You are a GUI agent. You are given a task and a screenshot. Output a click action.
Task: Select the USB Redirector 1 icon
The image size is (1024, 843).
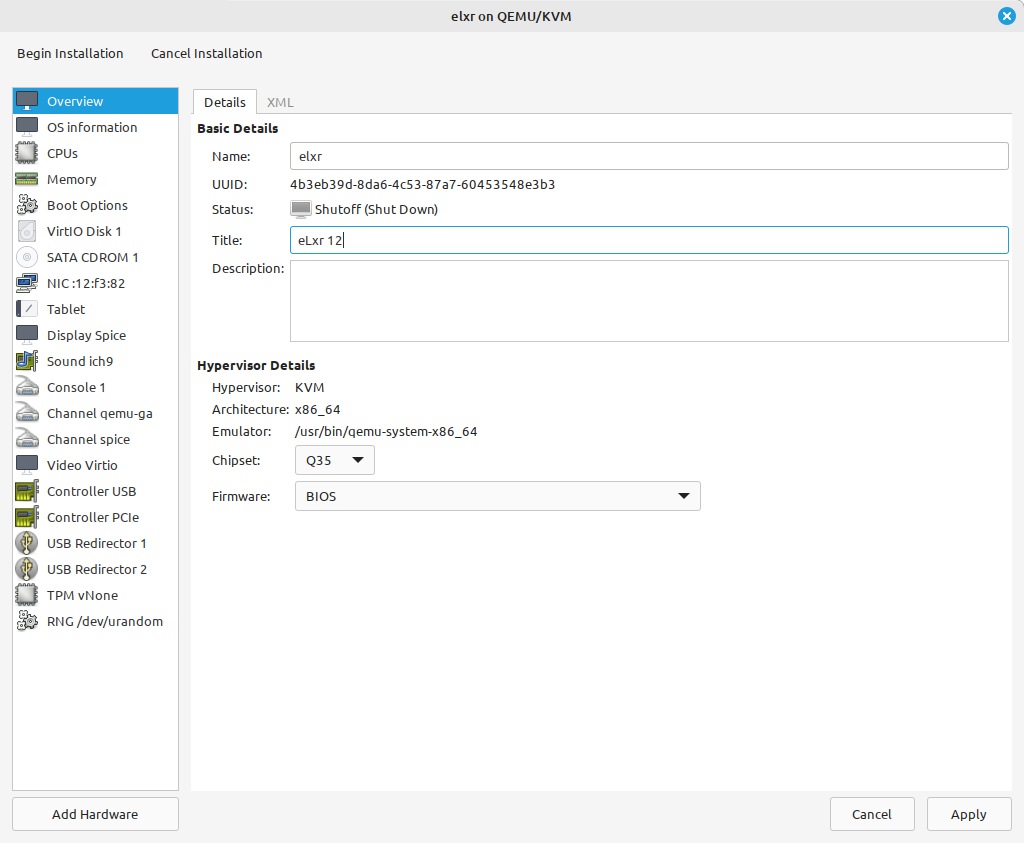point(27,543)
